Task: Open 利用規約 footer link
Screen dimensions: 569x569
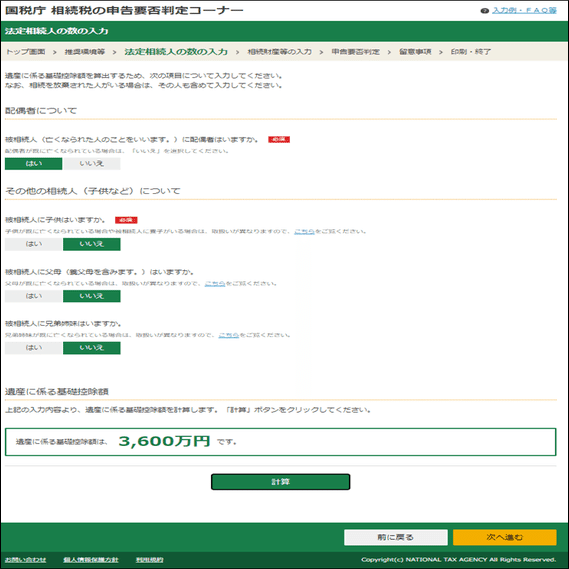Action: [150, 560]
